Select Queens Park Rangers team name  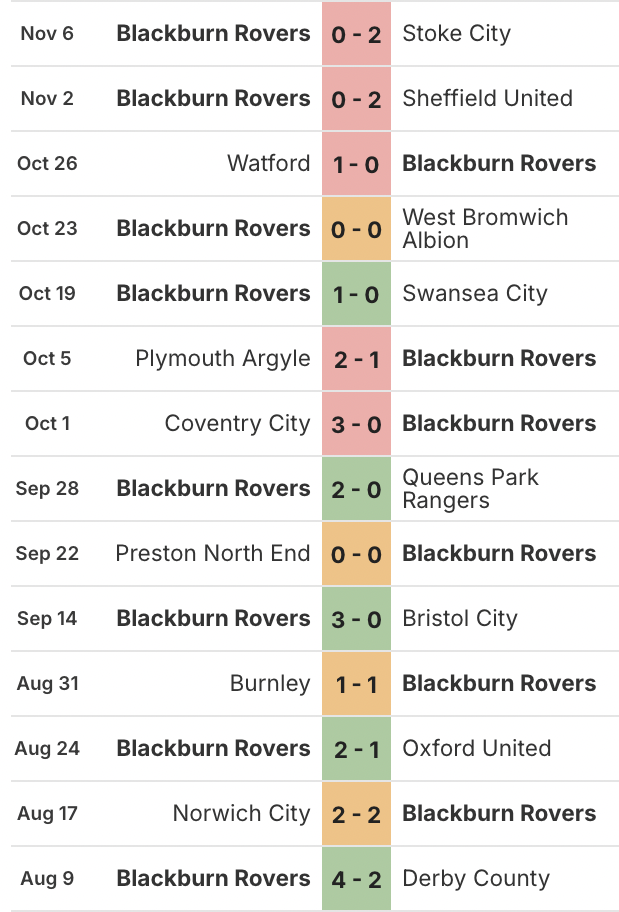[470, 489]
